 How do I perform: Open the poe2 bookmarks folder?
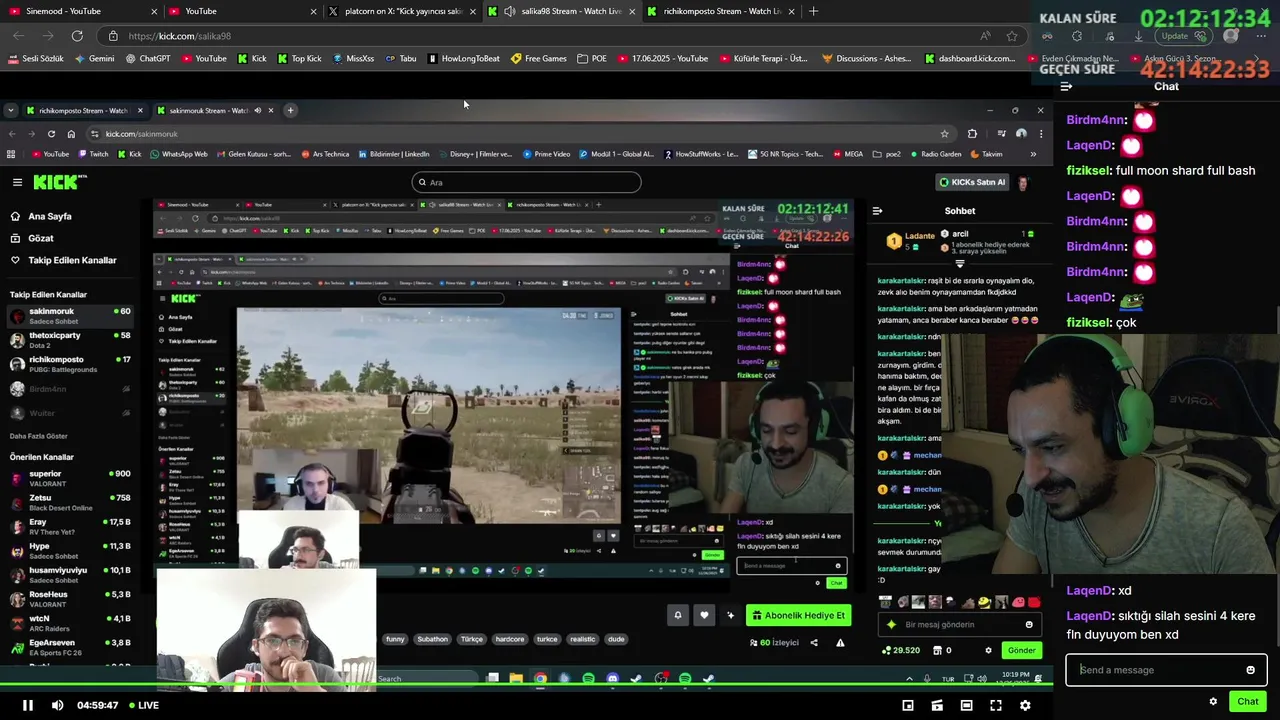[886, 154]
